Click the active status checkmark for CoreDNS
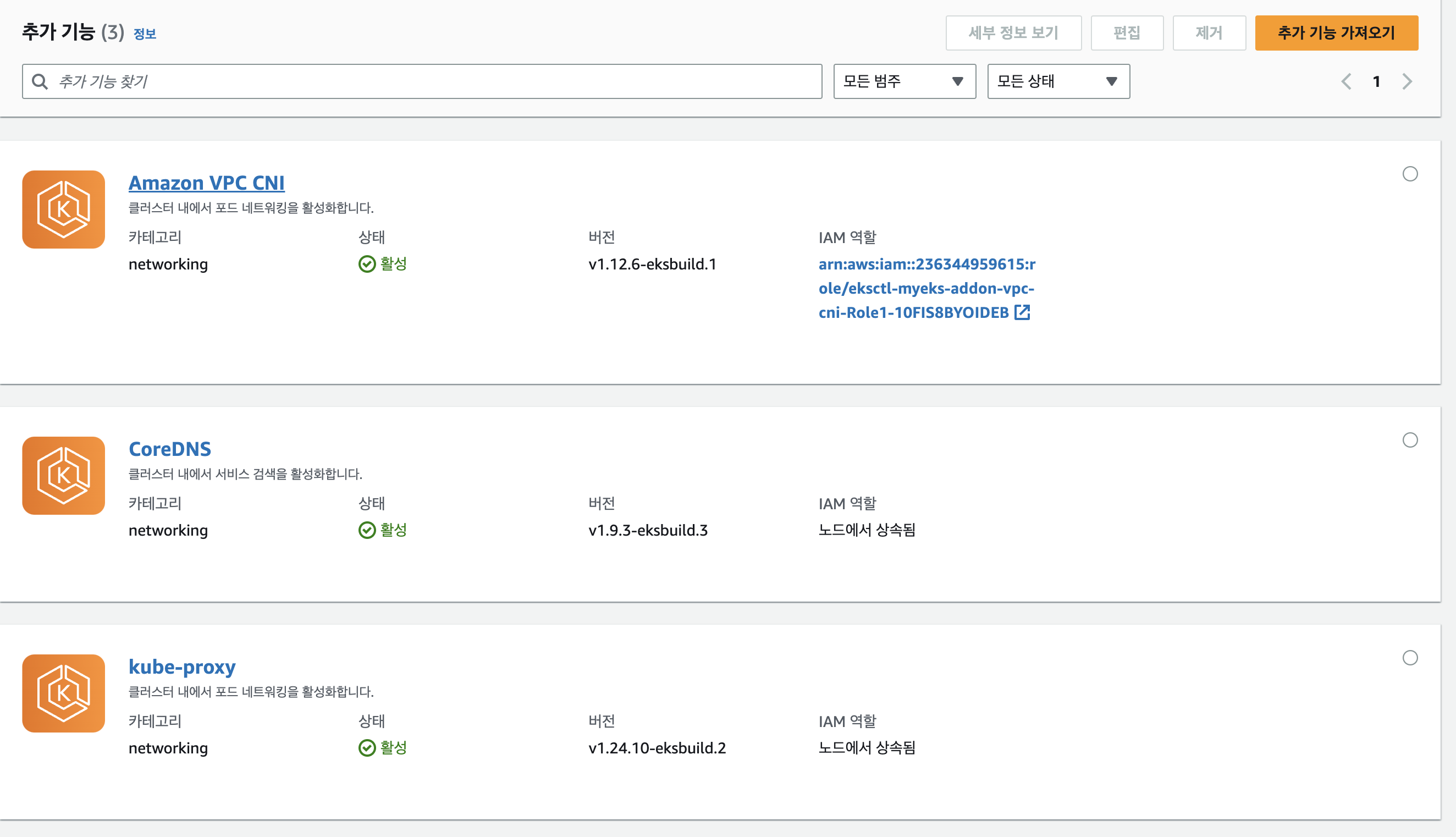Viewport: 1456px width, 837px height. pyautogui.click(x=367, y=530)
